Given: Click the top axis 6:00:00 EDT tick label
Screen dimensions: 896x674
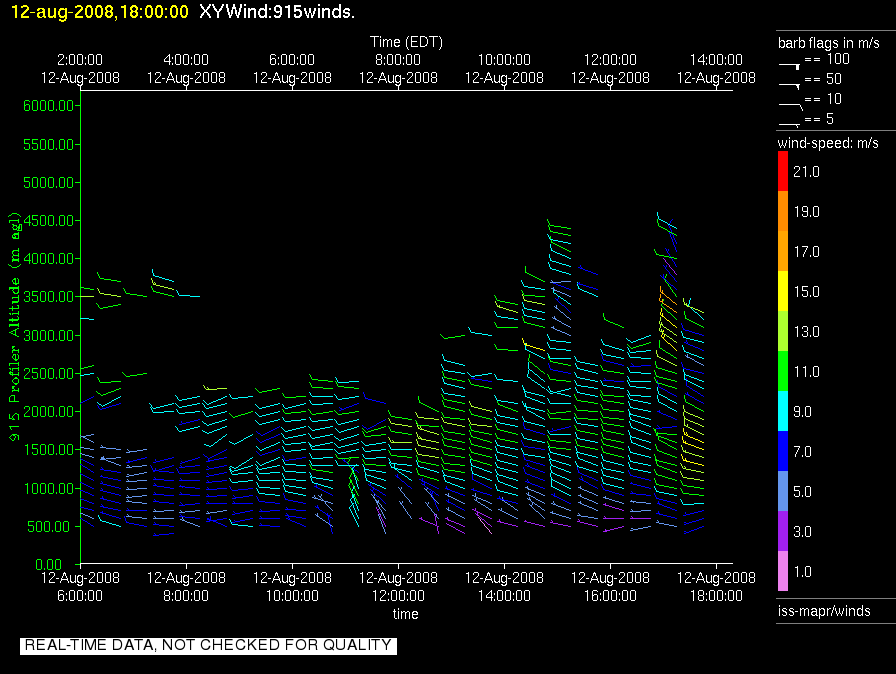Looking at the screenshot, I should pos(292,69).
